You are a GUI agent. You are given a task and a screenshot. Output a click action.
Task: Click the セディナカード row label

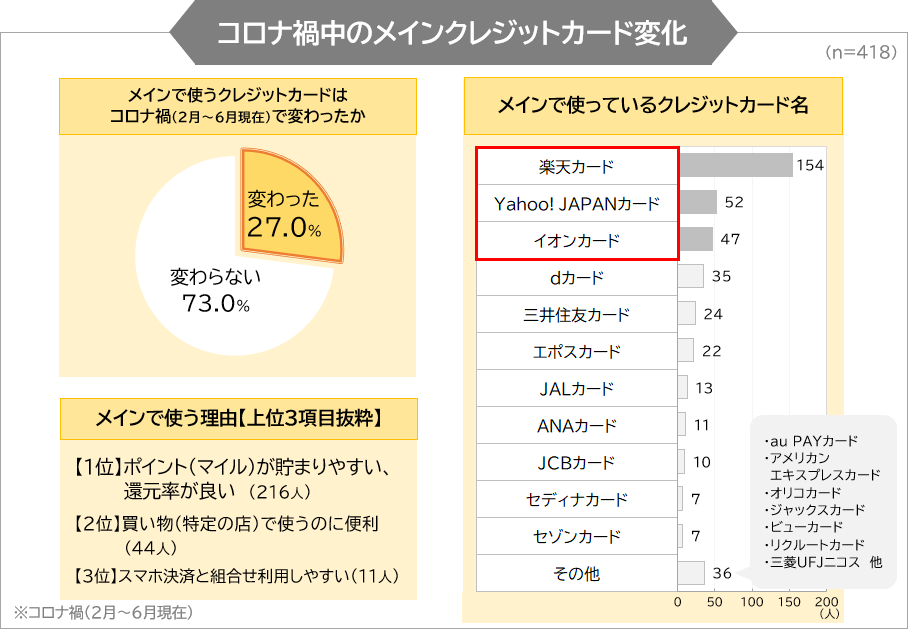tap(577, 499)
